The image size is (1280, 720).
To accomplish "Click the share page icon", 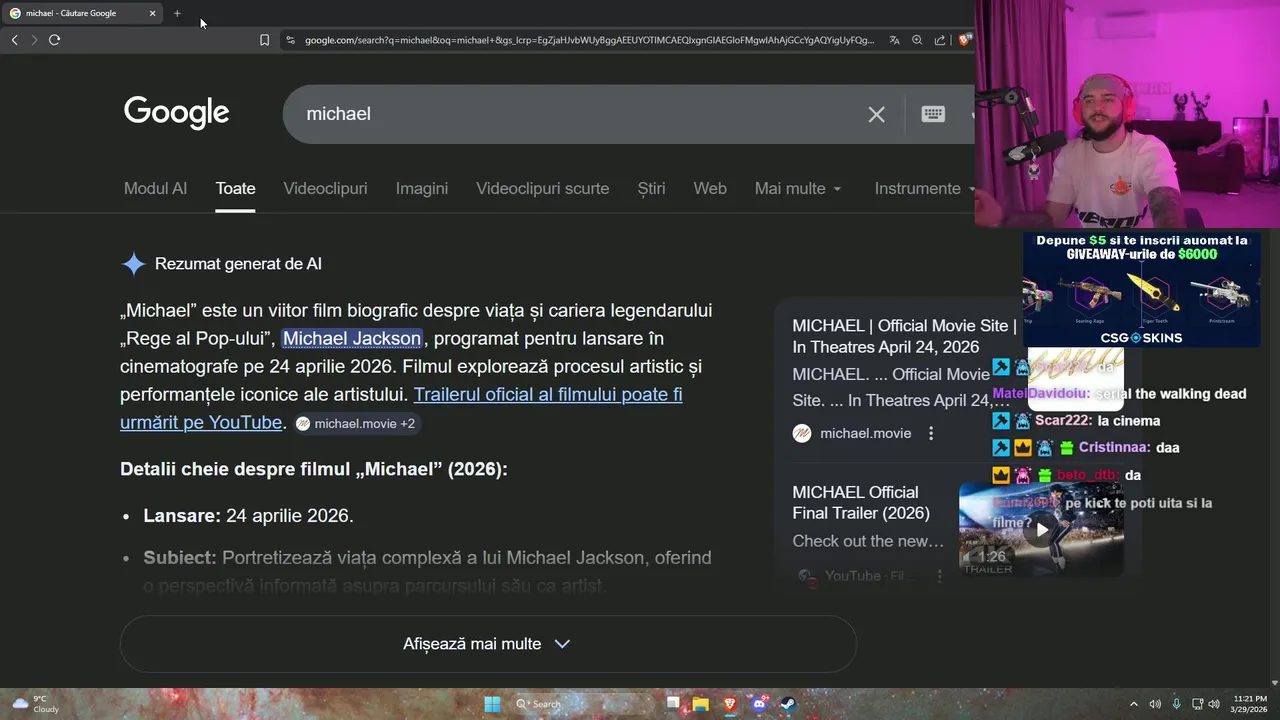I will pyautogui.click(x=940, y=40).
